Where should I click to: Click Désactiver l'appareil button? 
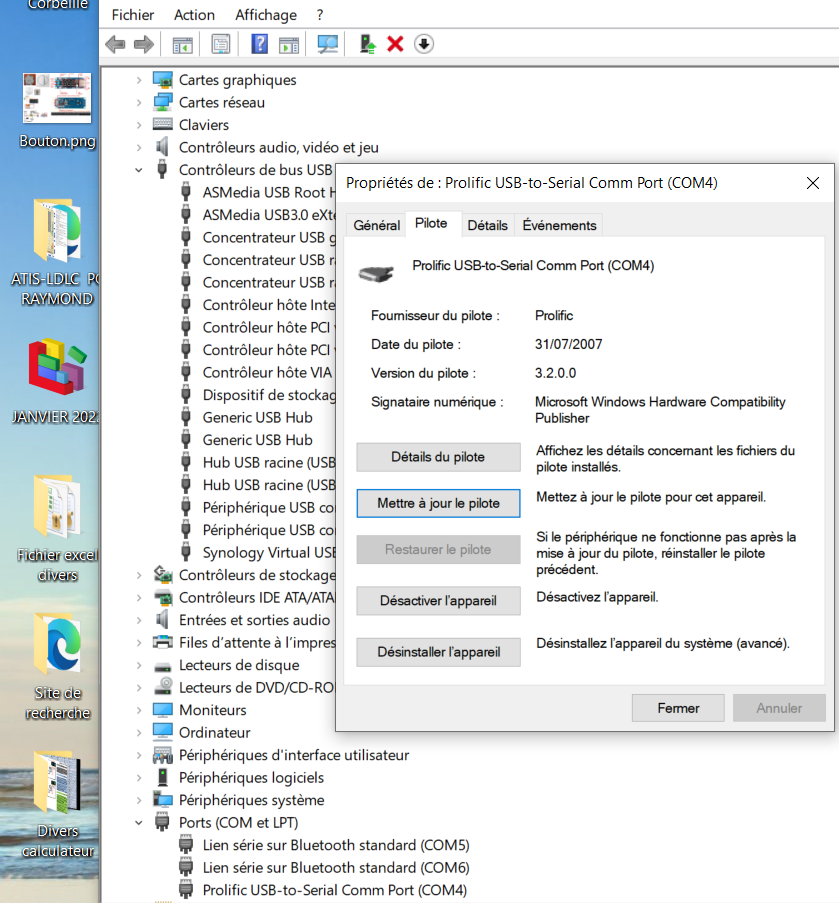click(x=438, y=601)
